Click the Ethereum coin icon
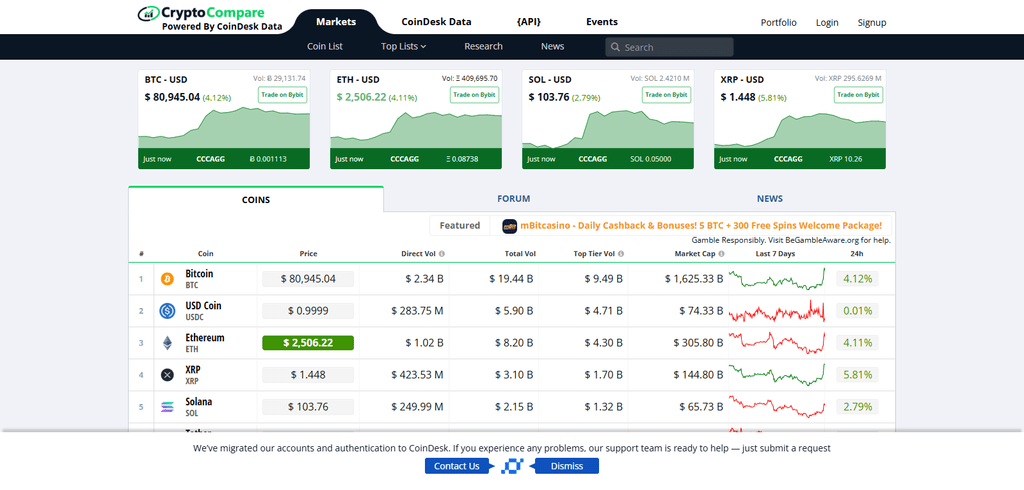 (x=167, y=343)
